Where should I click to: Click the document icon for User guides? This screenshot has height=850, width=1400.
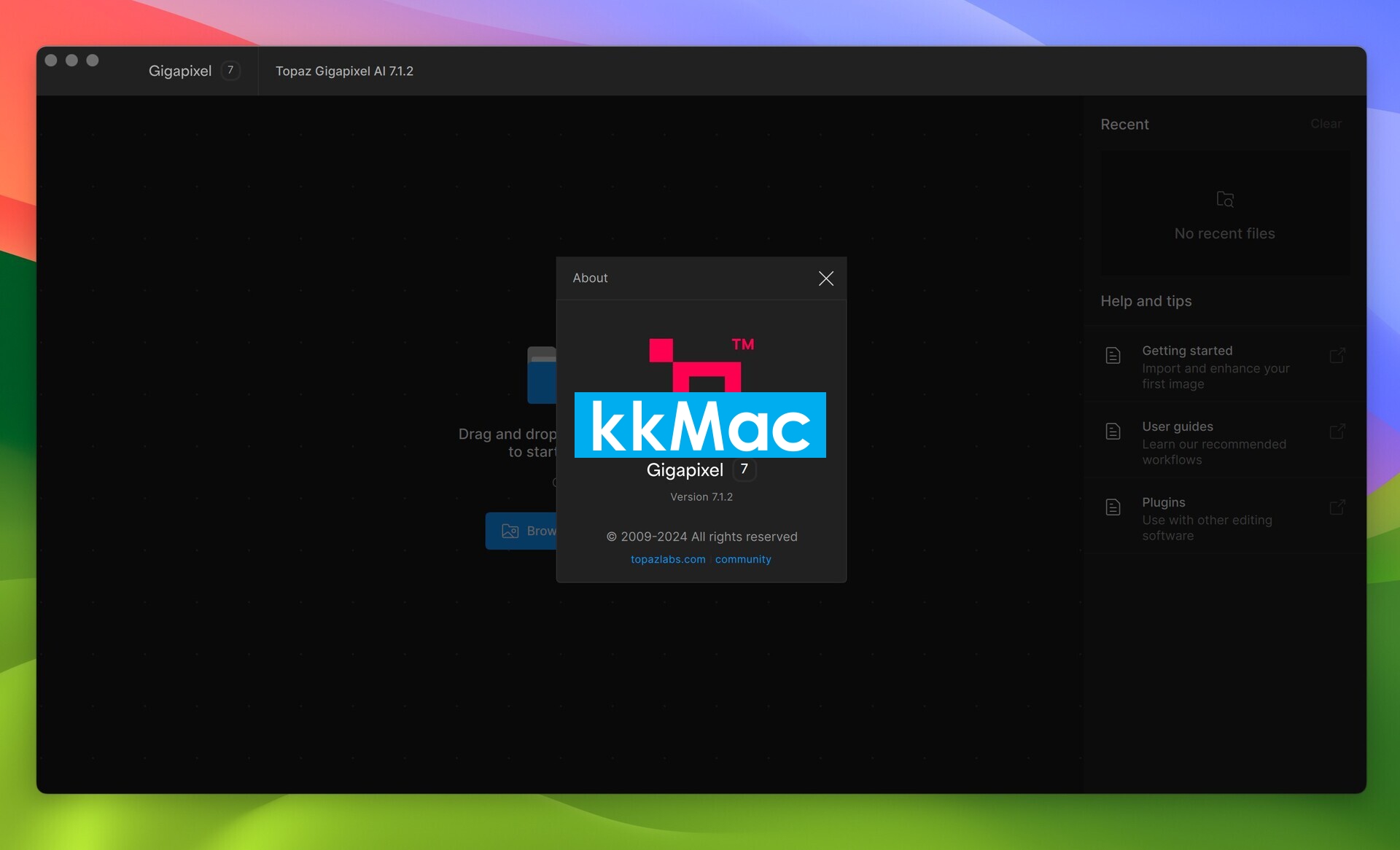click(x=1113, y=432)
